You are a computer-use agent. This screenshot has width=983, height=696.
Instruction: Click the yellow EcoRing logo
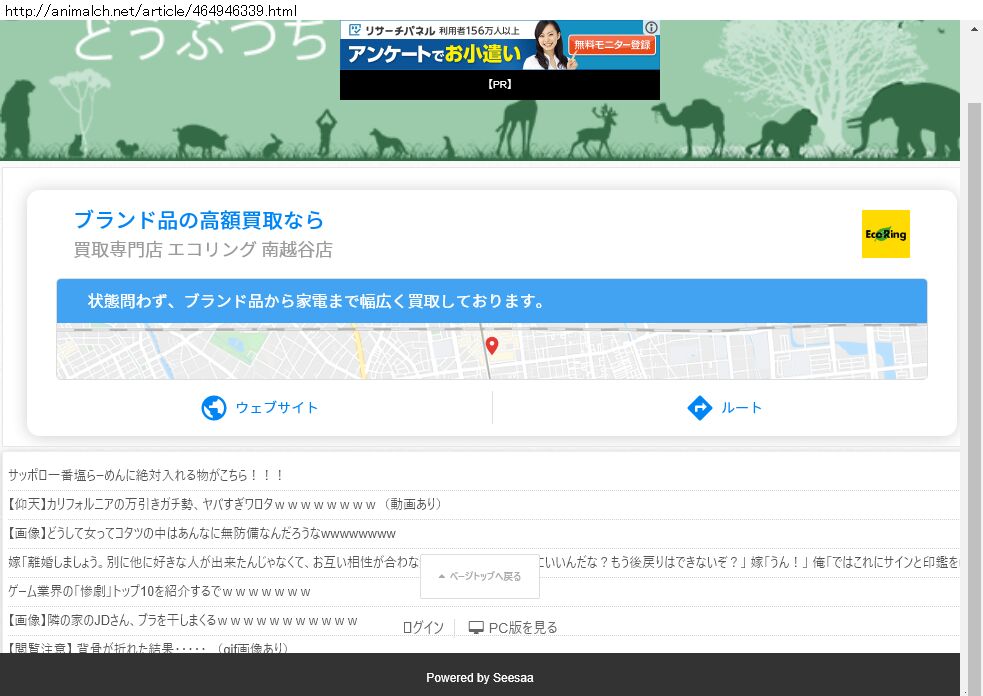point(885,234)
